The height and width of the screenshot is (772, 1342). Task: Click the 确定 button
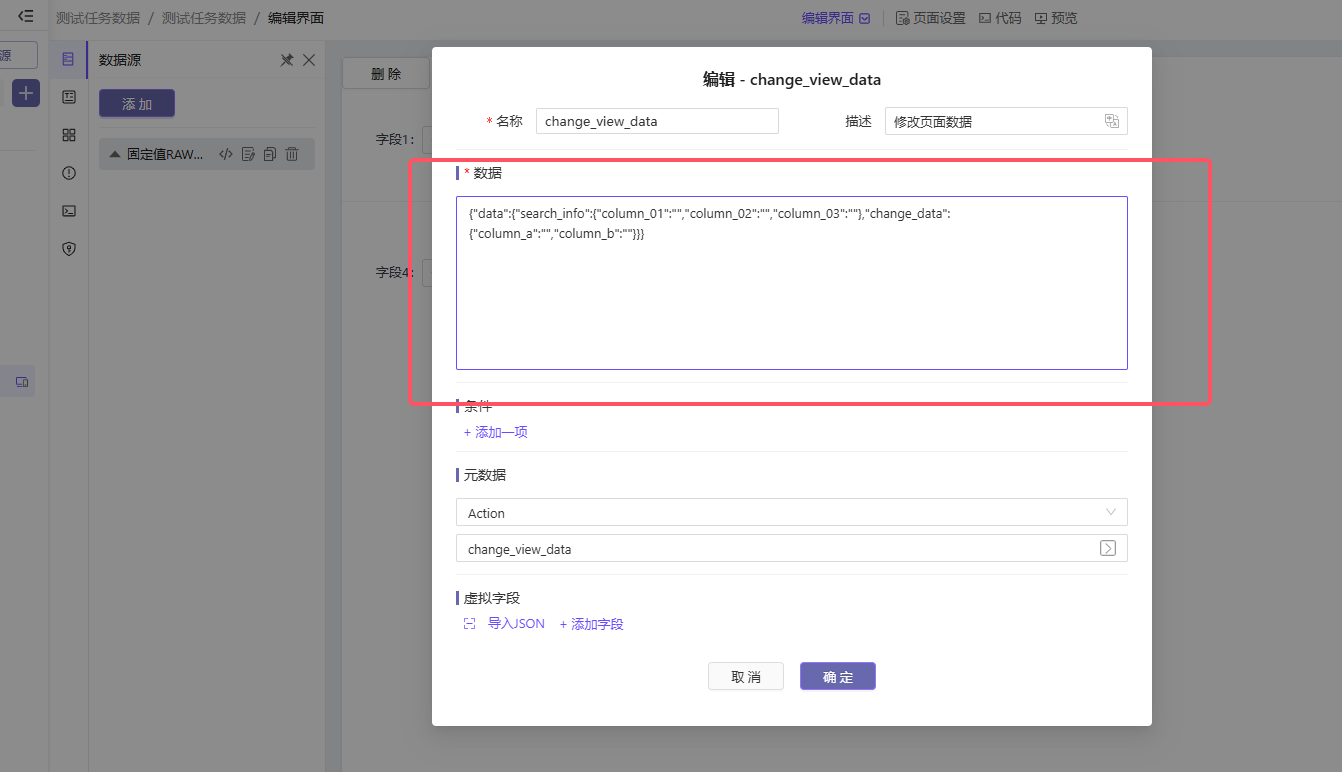coord(838,676)
